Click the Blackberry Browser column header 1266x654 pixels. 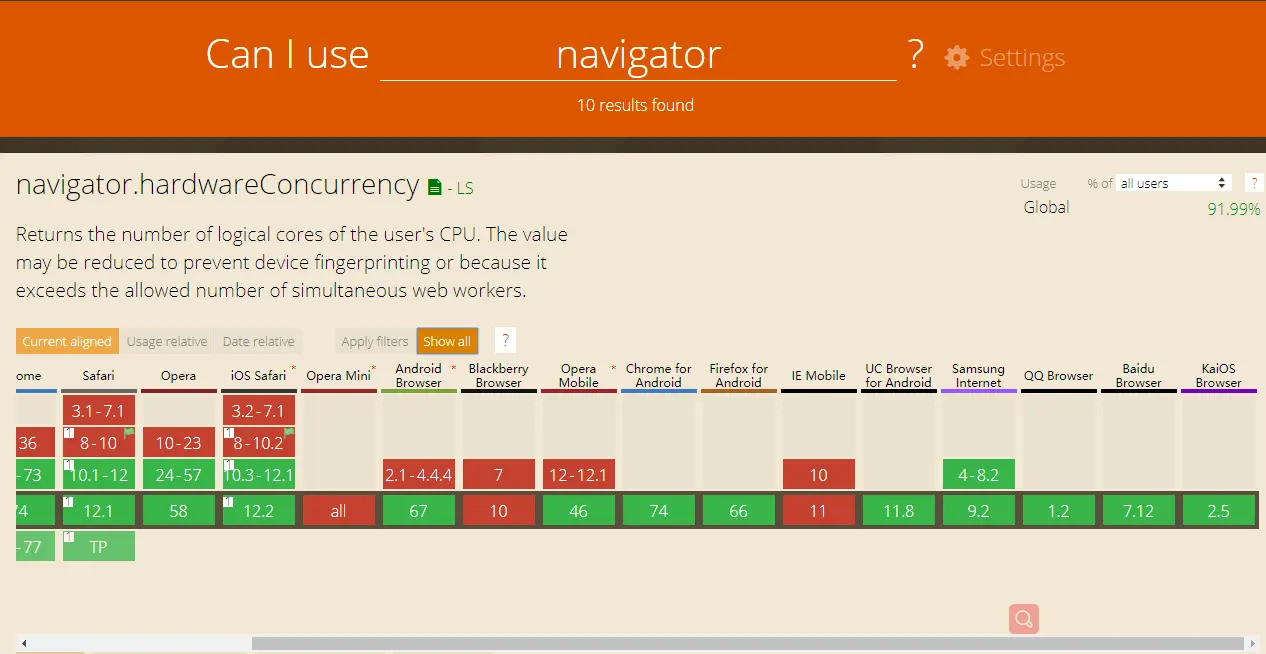(499, 376)
